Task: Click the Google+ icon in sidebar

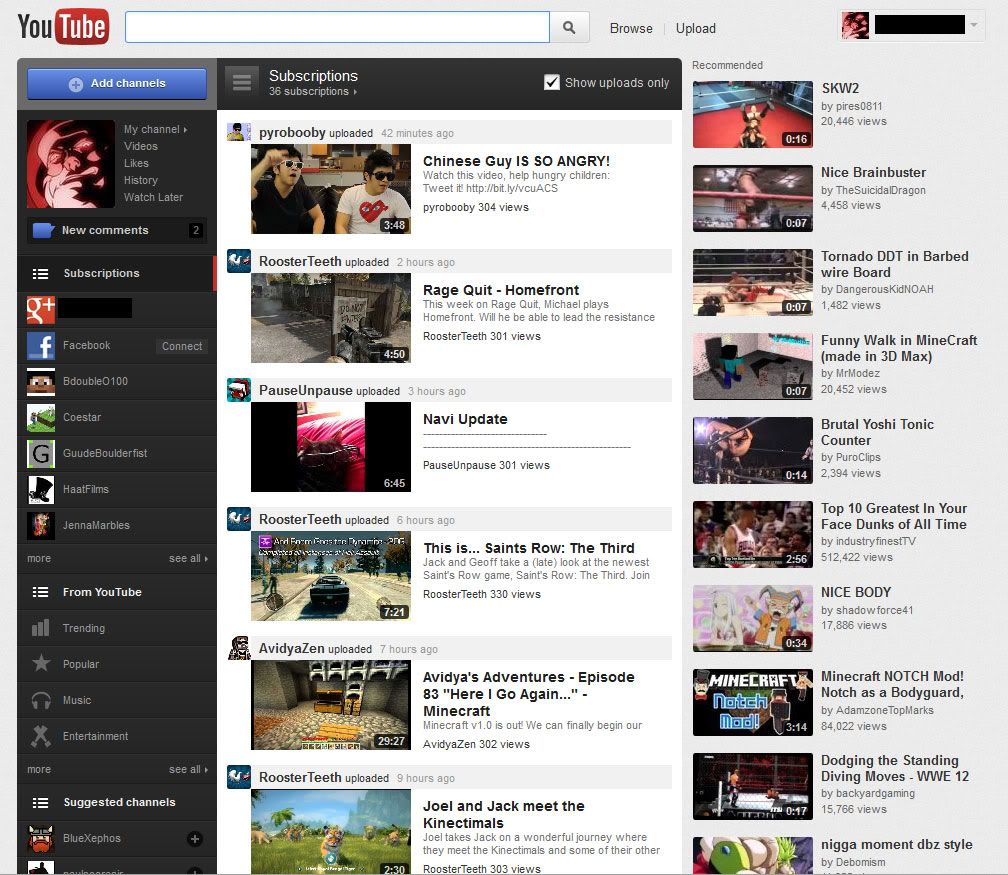Action: pyautogui.click(x=41, y=309)
